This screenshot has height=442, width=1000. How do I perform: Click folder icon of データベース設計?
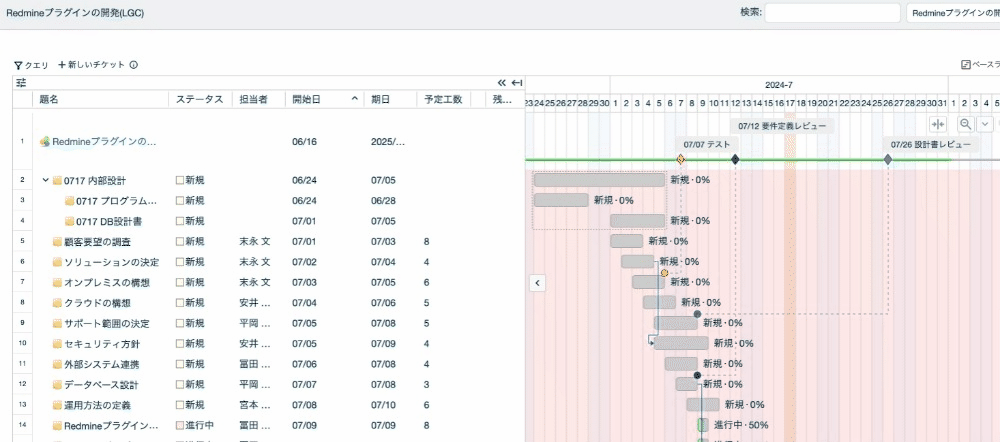[x=57, y=385]
